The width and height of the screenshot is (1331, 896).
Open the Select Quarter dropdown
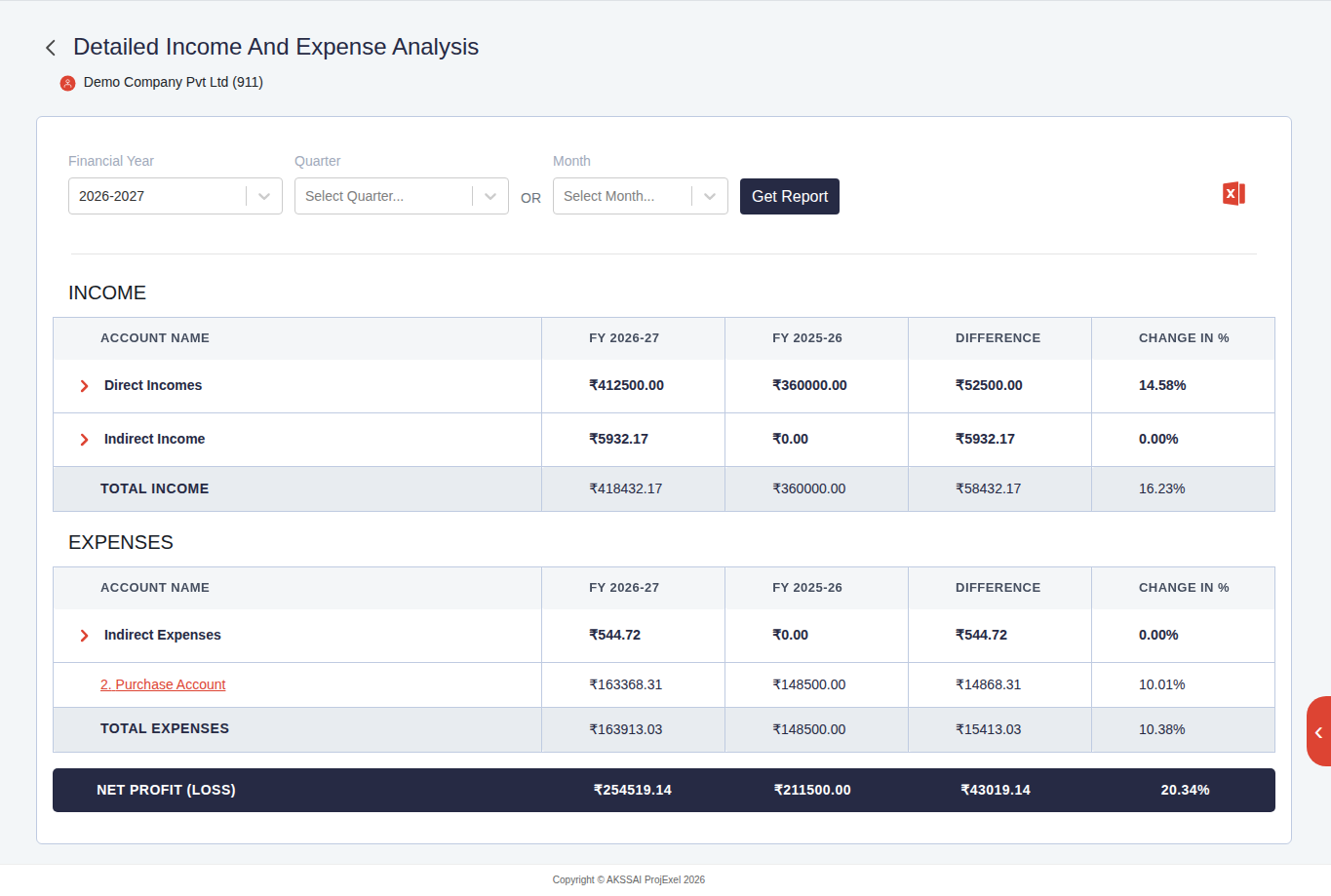pos(402,196)
